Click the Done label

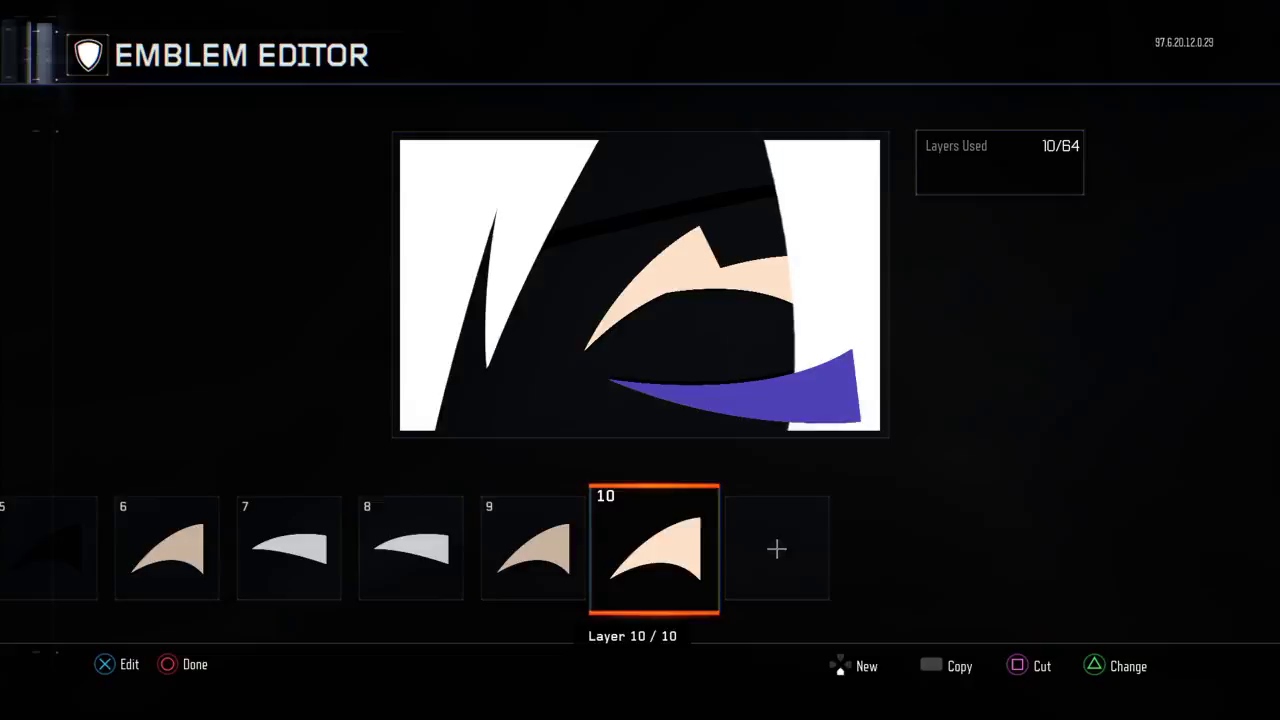tap(195, 664)
